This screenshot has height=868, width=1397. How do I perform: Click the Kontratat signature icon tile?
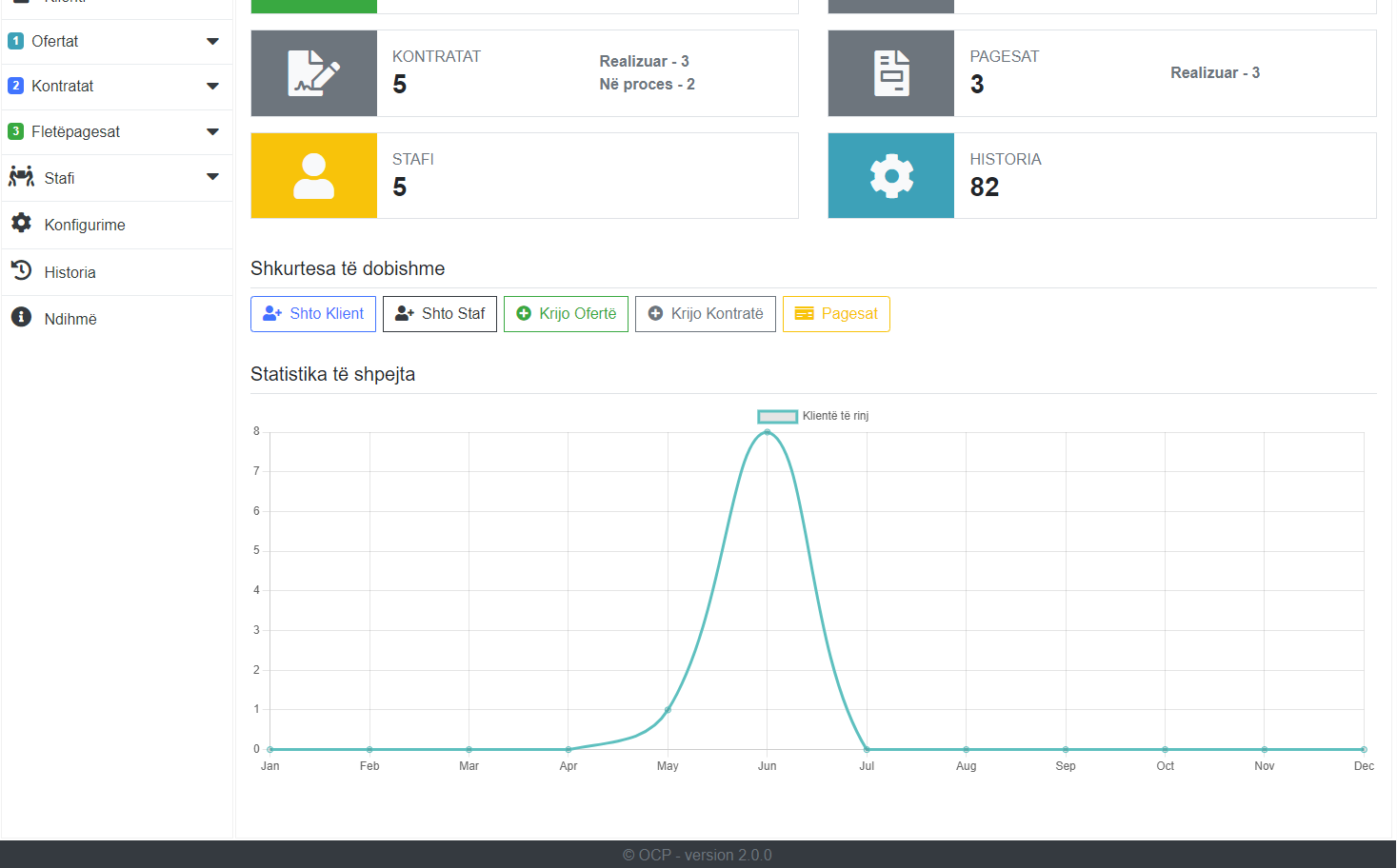tap(314, 73)
